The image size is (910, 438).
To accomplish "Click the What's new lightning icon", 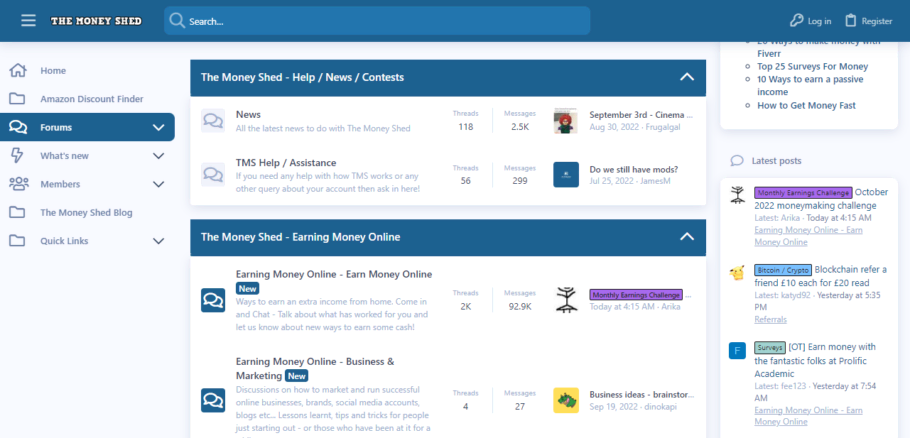I will [17, 155].
